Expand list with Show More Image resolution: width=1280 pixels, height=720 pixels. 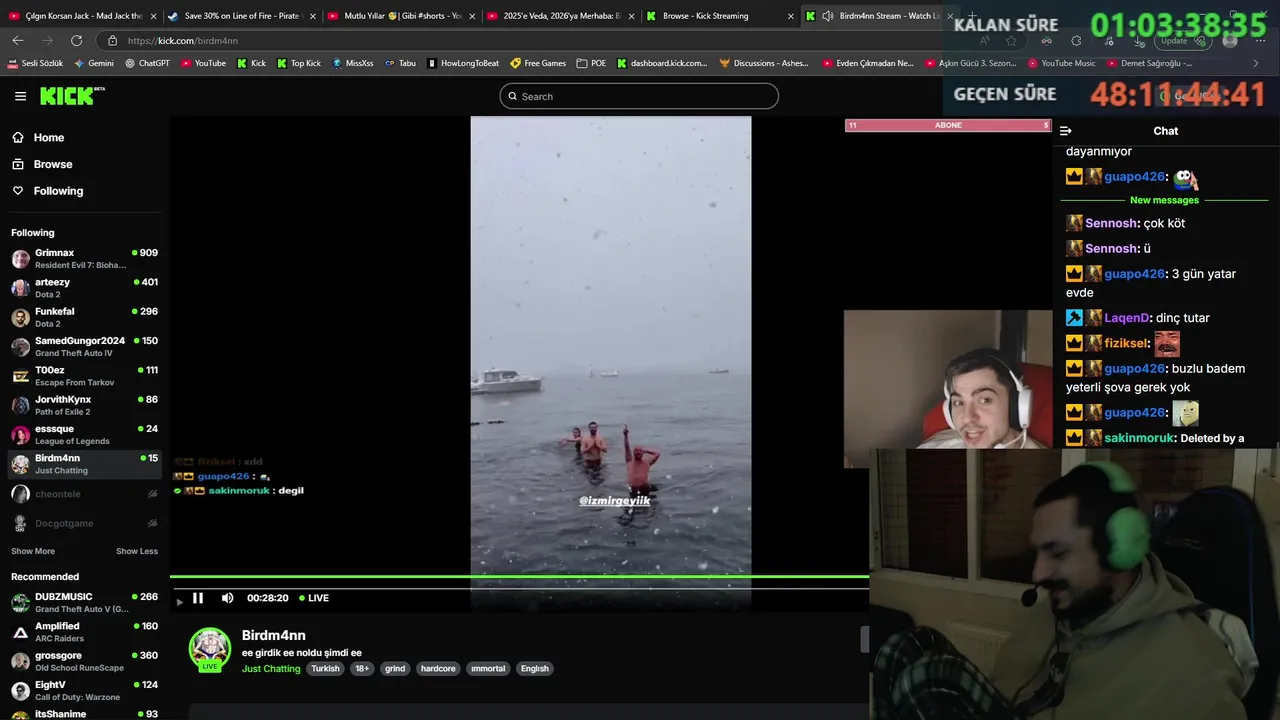pyautogui.click(x=33, y=551)
